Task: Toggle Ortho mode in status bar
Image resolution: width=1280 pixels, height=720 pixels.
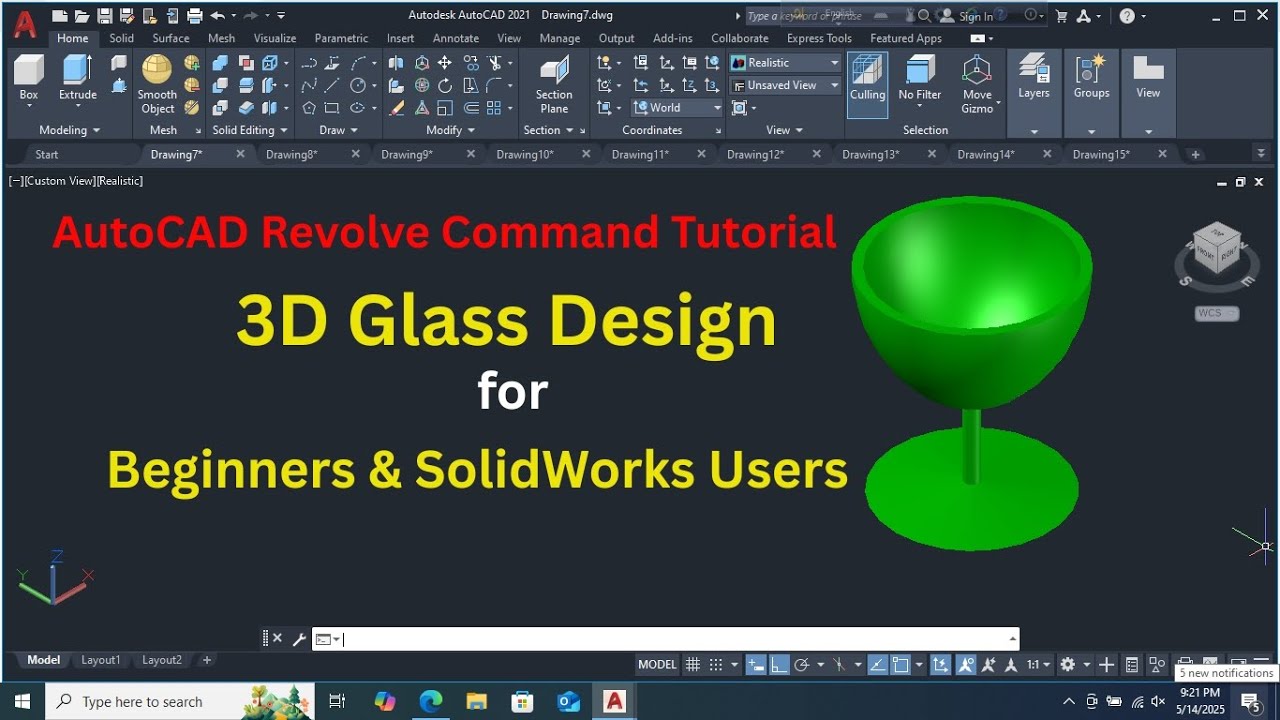Action: coord(778,664)
